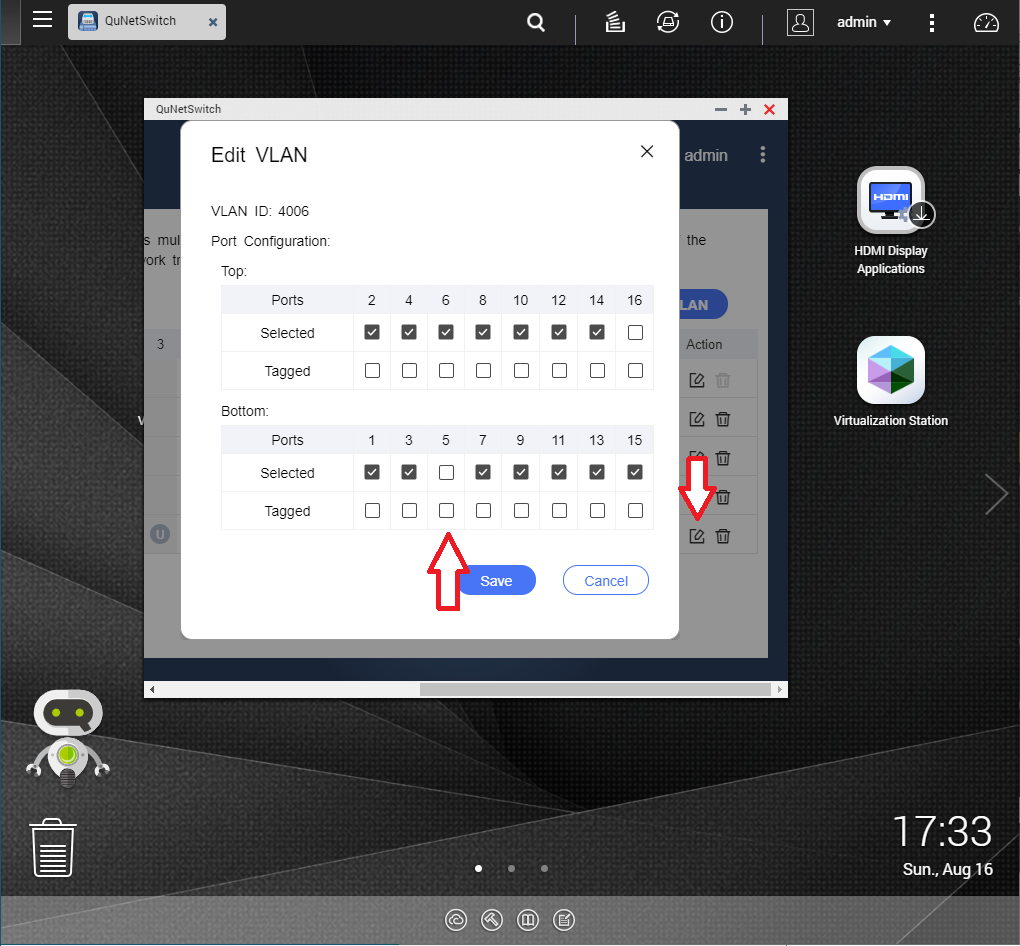Delete VLAN in second Action row

pyautogui.click(x=723, y=419)
